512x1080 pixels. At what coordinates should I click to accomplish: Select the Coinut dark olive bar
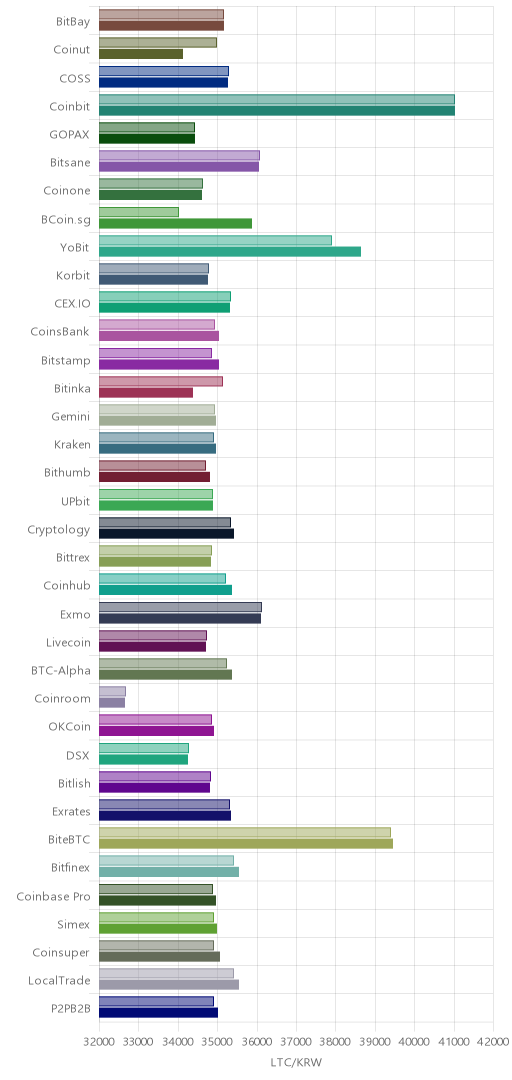pos(141,54)
